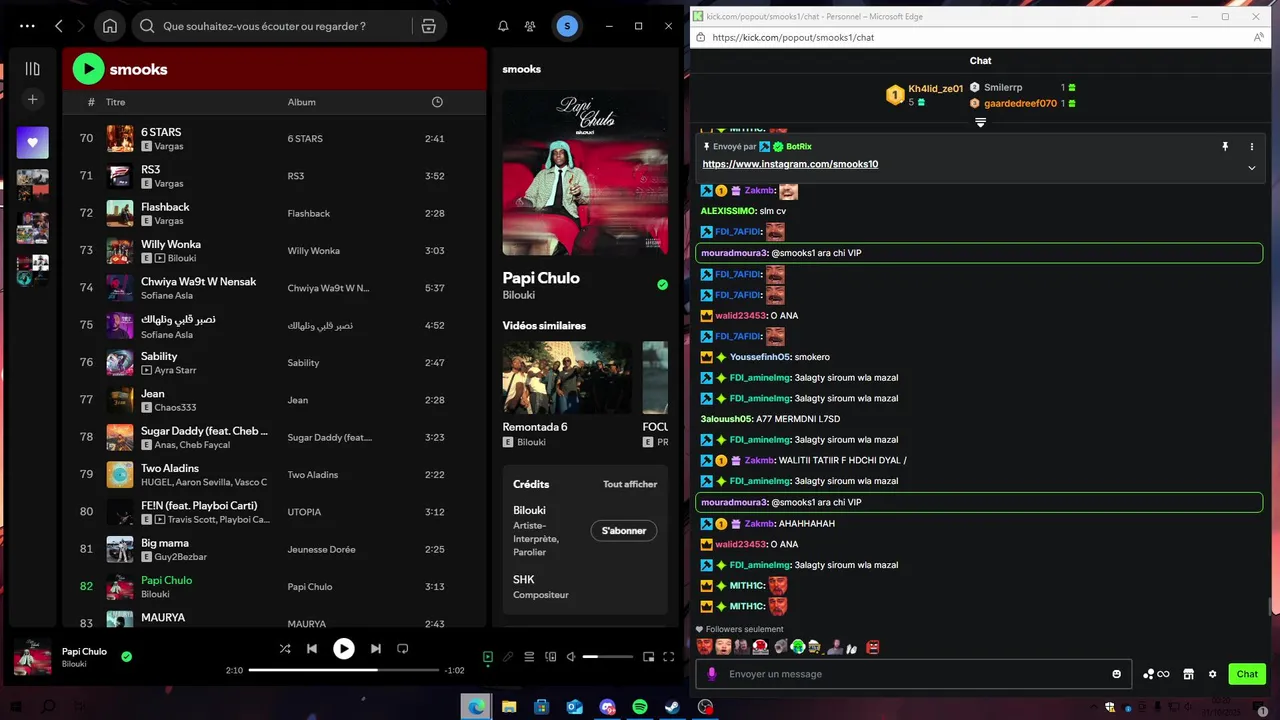The height and width of the screenshot is (720, 1280).
Task: Toggle shuffle in the player bar
Action: (285, 648)
